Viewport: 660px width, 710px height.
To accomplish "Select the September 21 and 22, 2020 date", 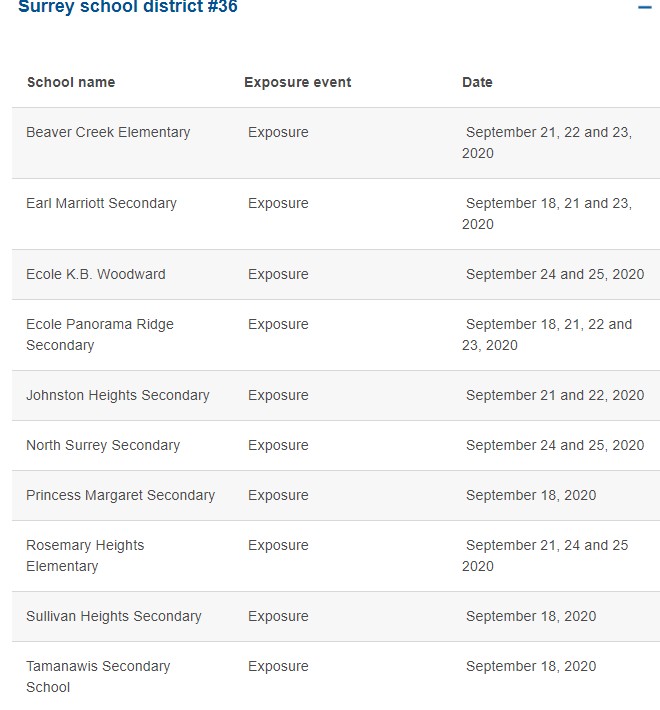I will coord(555,395).
